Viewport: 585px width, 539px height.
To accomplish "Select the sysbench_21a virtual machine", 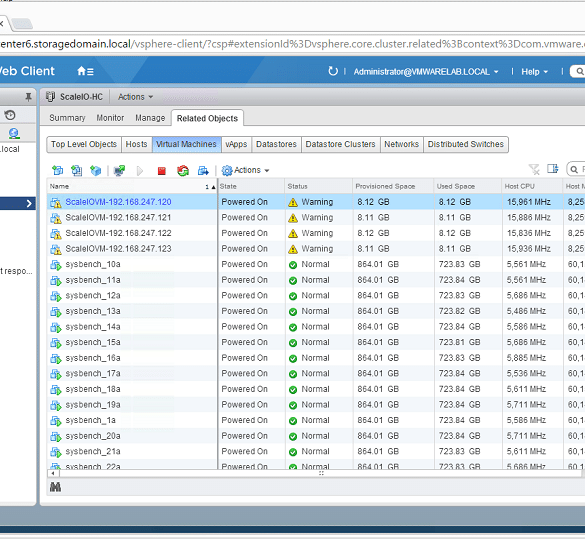I will (93, 452).
